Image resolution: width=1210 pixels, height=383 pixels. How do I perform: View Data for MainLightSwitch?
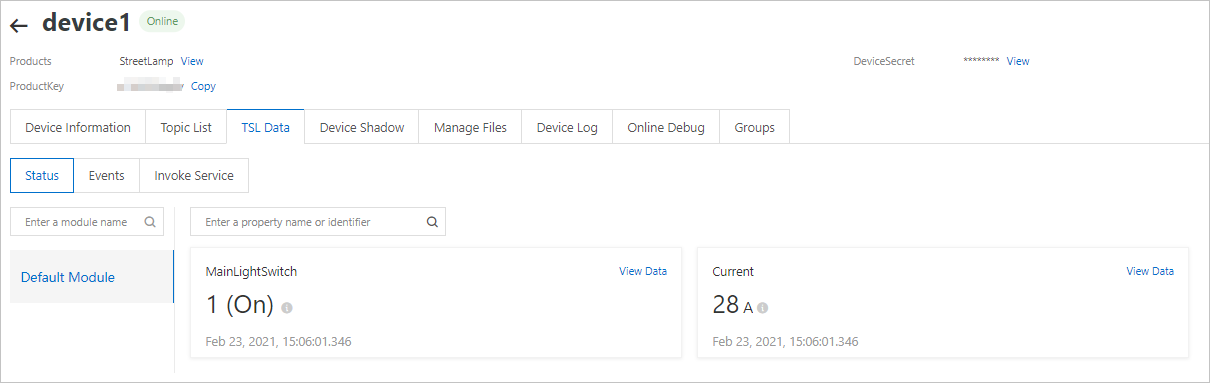tap(643, 271)
